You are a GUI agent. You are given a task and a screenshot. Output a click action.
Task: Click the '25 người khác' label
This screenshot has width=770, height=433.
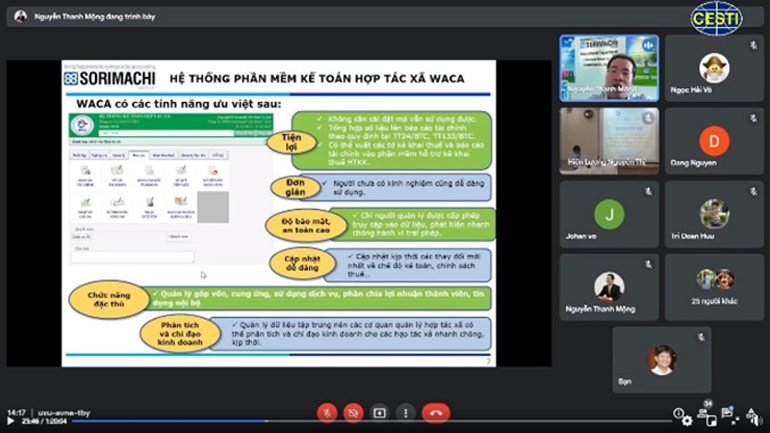click(x=714, y=301)
